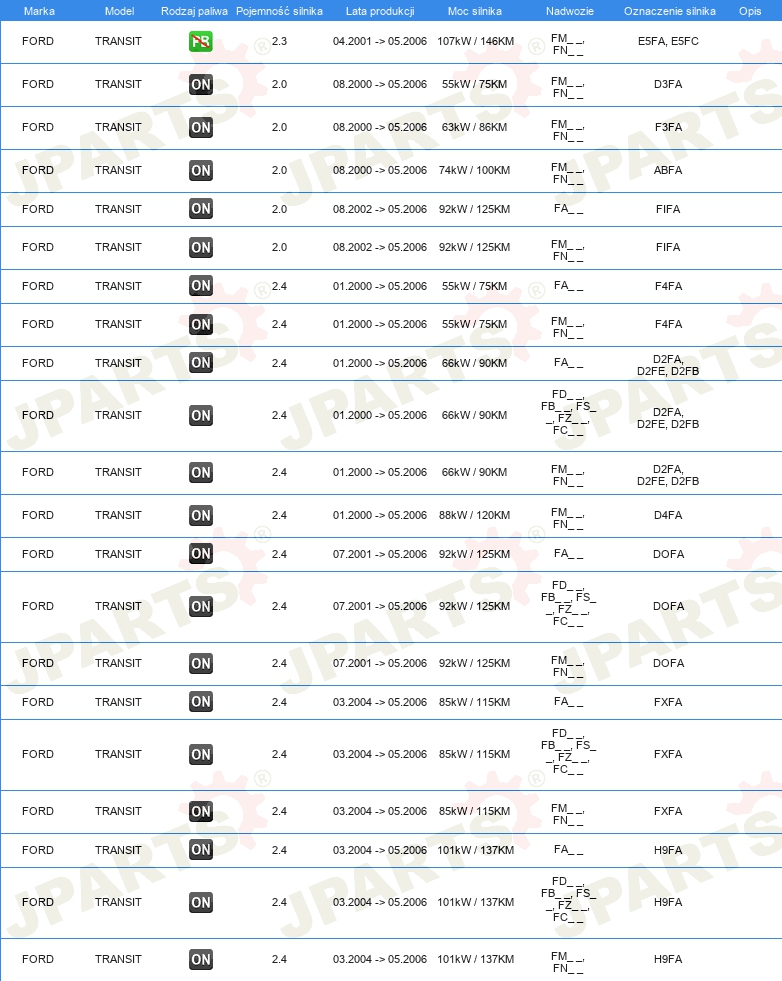Click the Pojemność silnika column header

tap(279, 11)
